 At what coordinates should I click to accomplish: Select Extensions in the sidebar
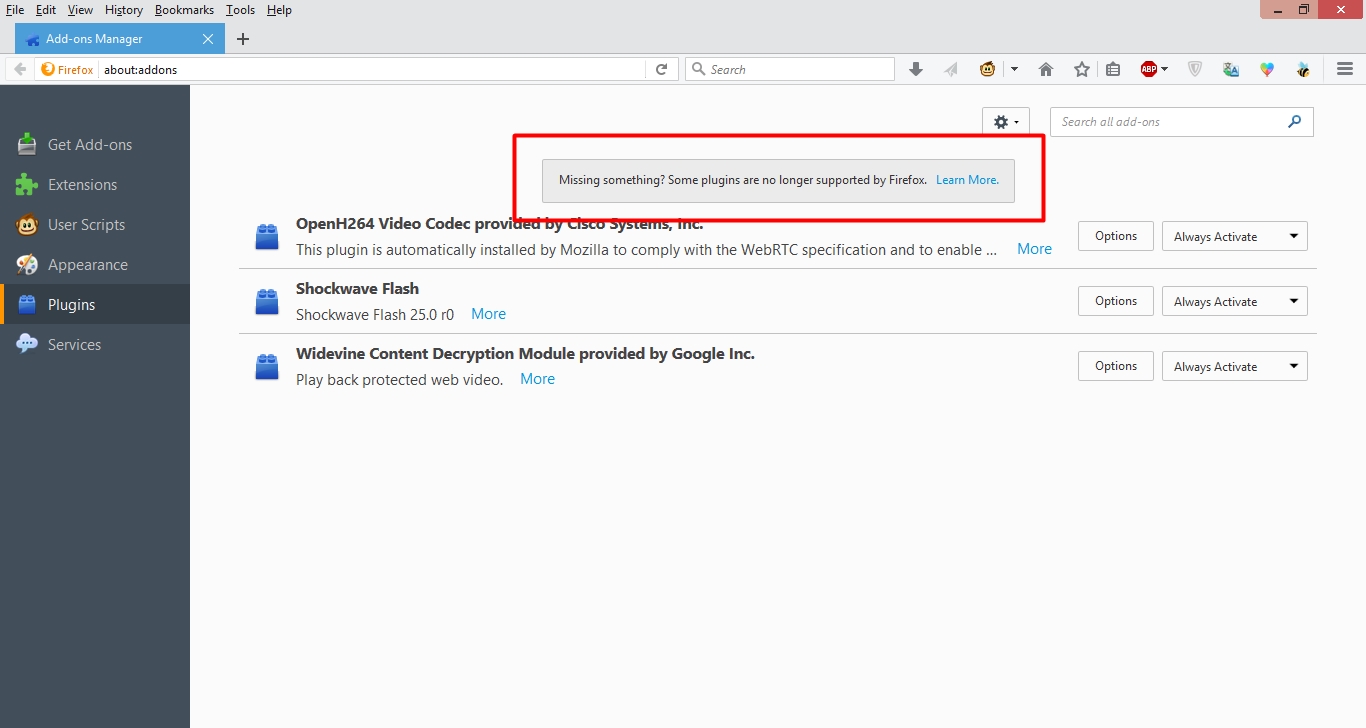[x=82, y=185]
